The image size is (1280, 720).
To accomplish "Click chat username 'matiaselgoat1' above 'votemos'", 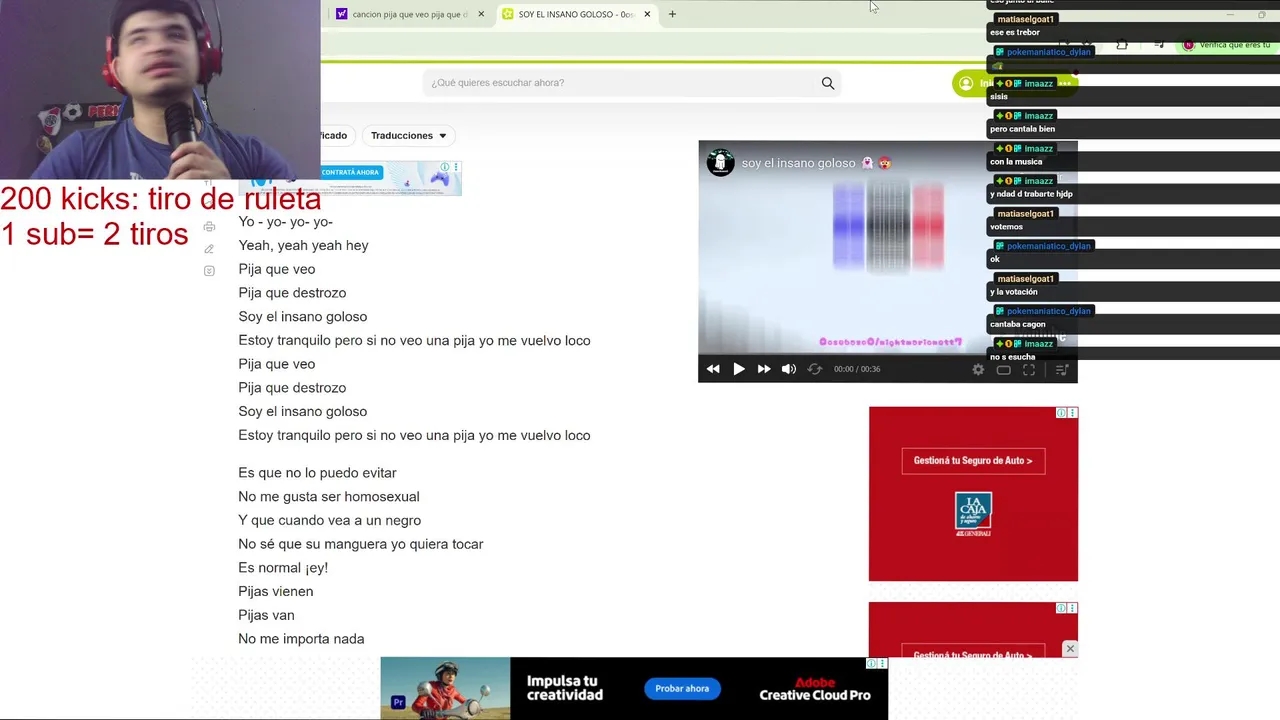I will pos(1025,214).
